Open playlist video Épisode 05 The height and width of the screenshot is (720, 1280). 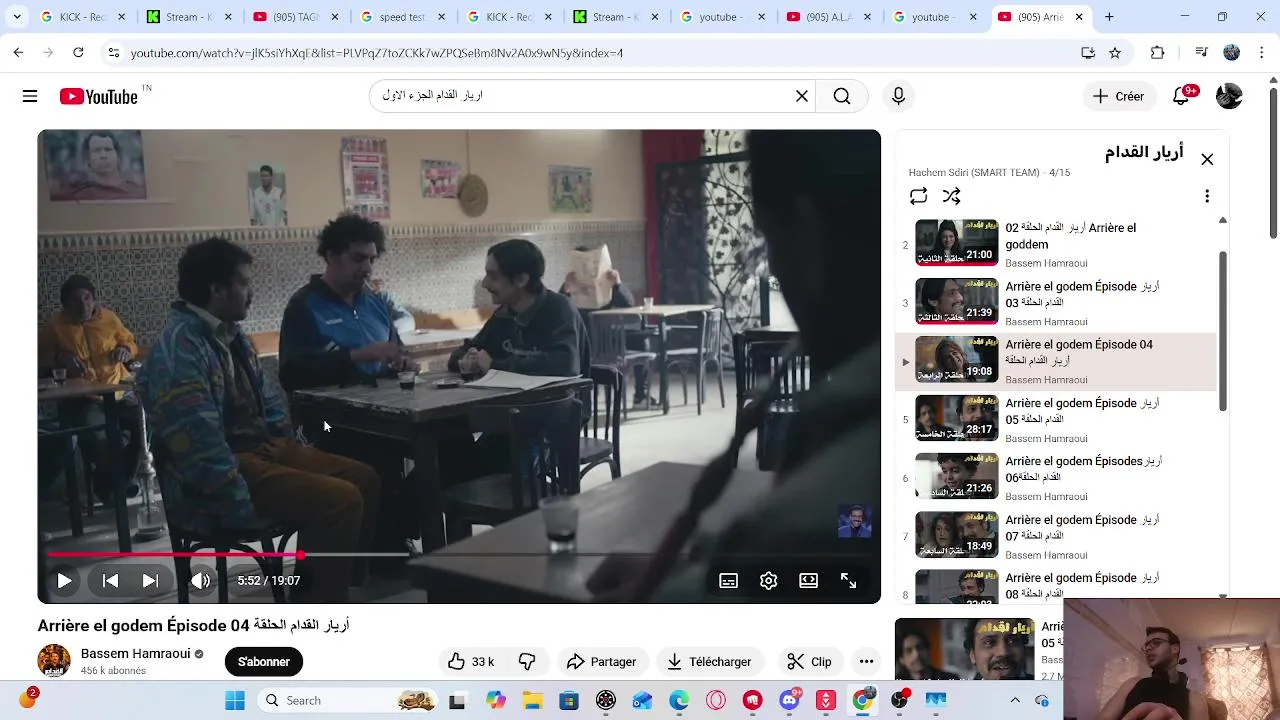pos(1056,420)
